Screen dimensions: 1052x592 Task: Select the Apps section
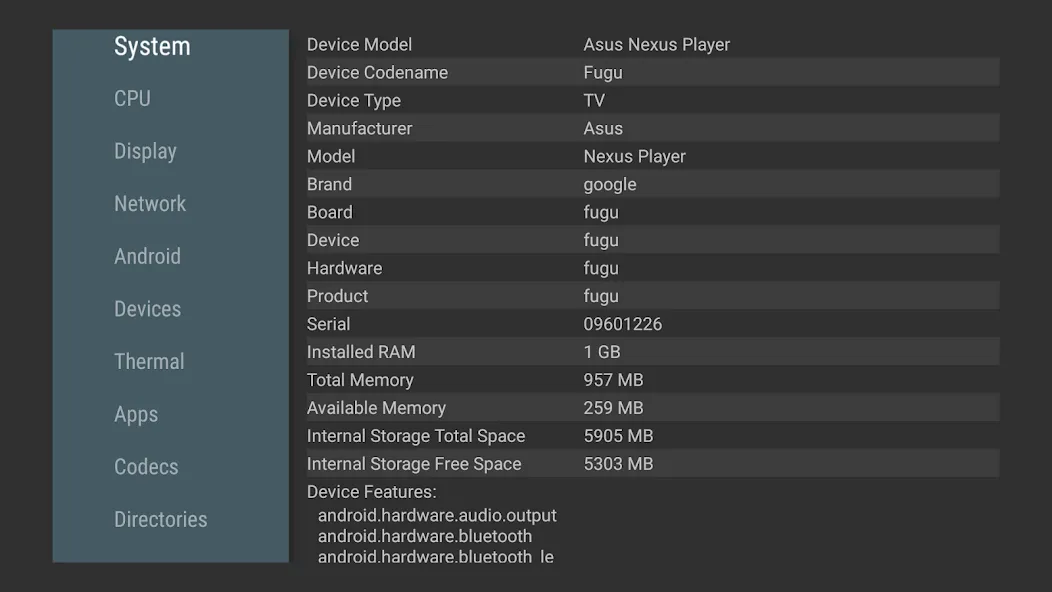click(136, 414)
